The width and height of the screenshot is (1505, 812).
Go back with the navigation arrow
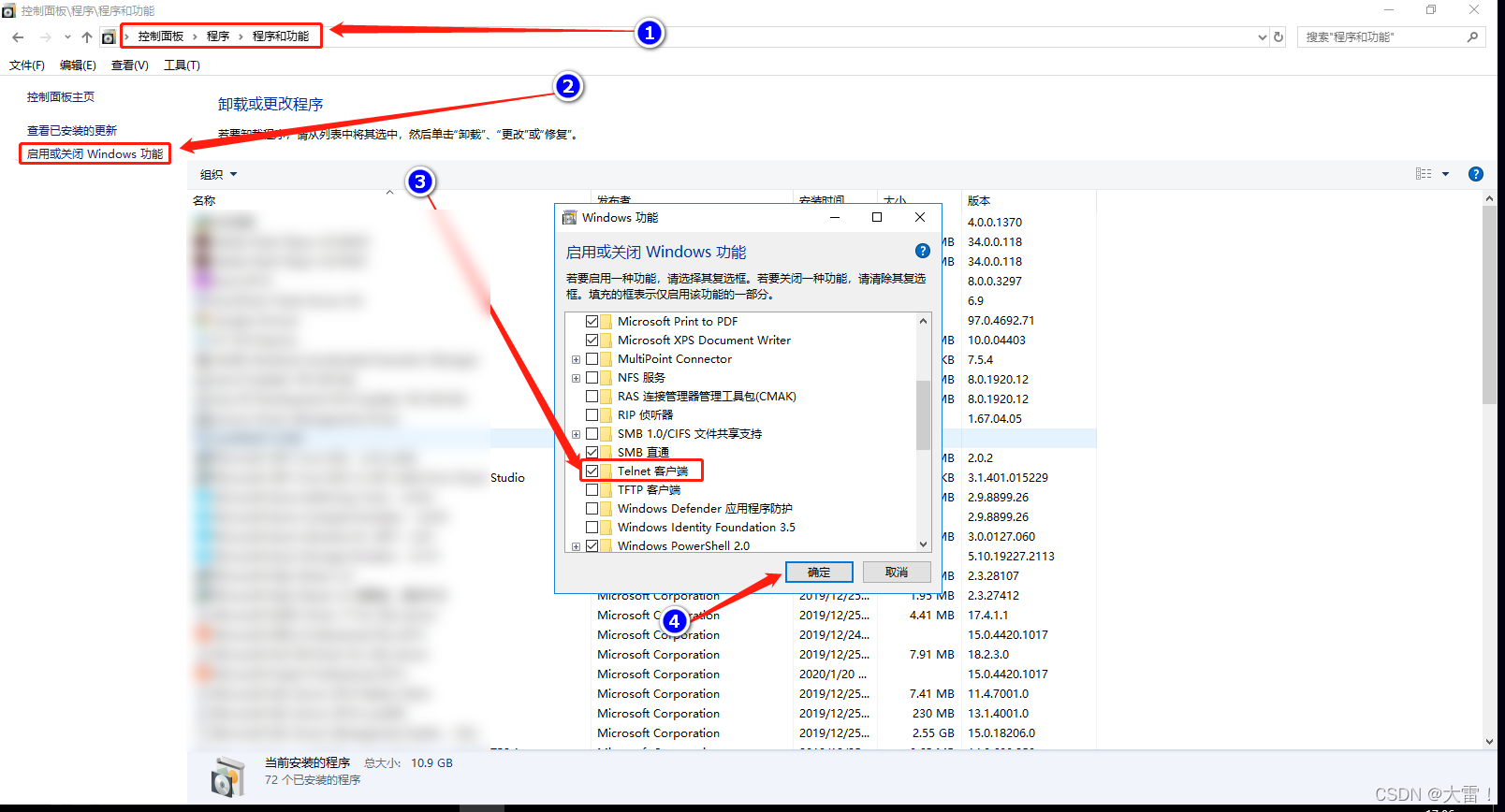tap(18, 37)
